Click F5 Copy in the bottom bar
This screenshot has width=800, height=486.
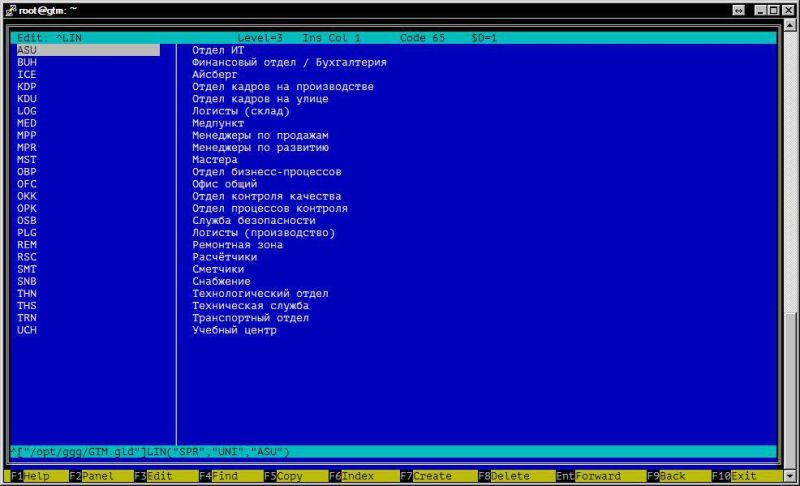[x=283, y=476]
